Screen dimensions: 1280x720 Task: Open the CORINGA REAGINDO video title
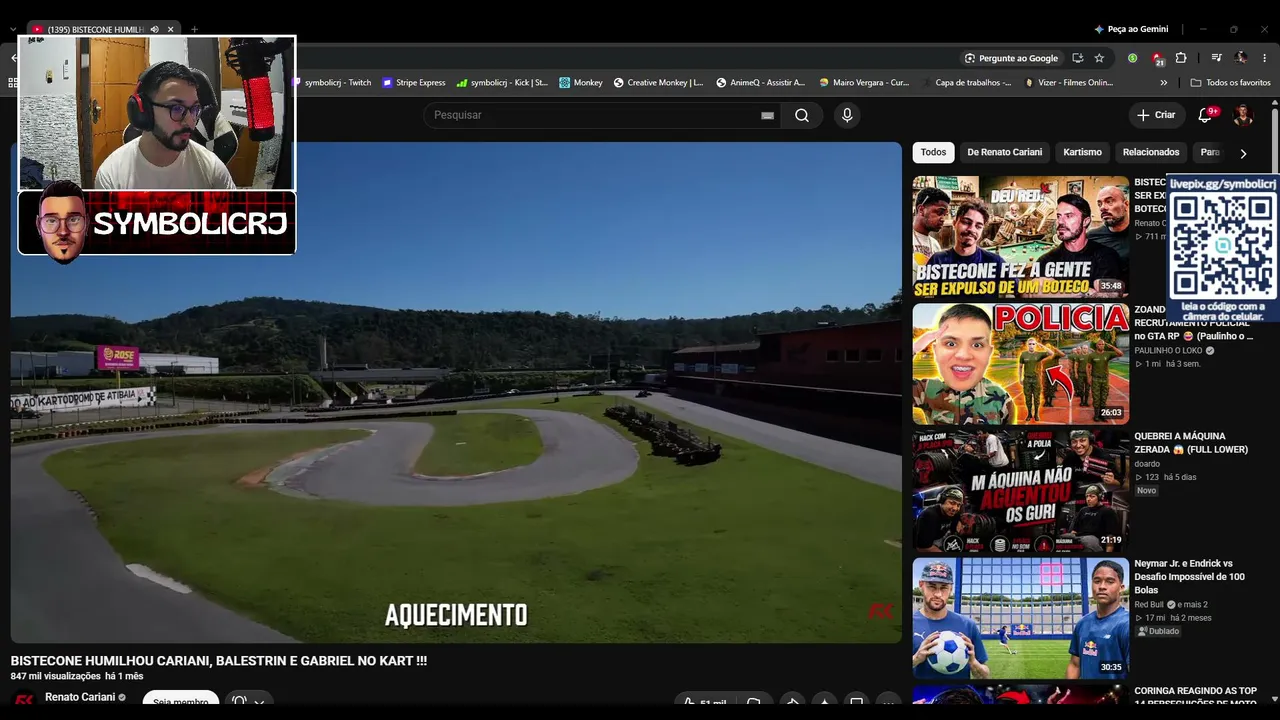[x=1195, y=697]
